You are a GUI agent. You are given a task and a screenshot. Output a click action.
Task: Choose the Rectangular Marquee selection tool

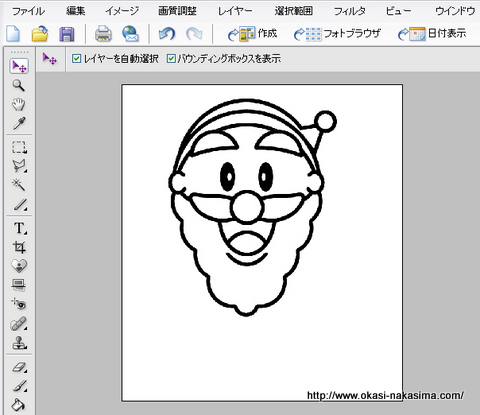(19, 147)
